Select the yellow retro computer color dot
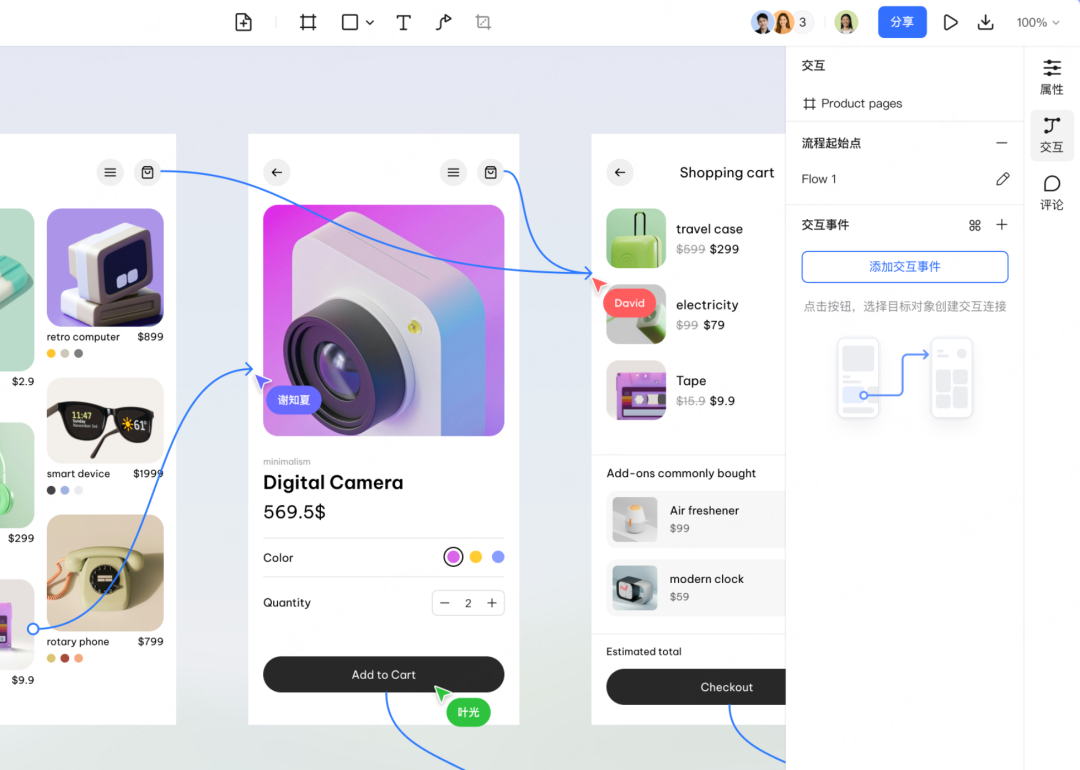Screen dimensions: 1080x770 click(x=51, y=353)
